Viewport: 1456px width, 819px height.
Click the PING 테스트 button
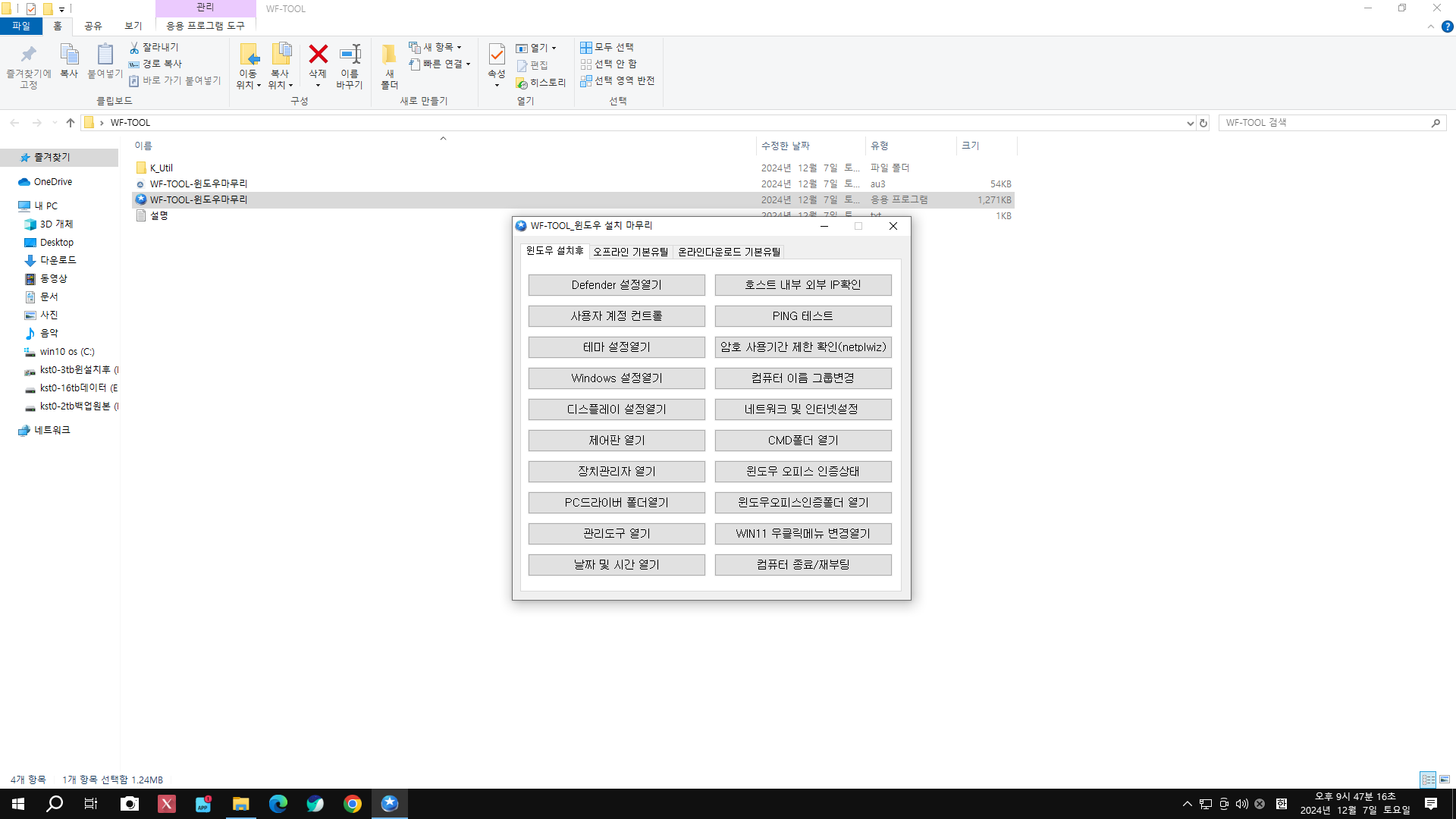click(803, 316)
